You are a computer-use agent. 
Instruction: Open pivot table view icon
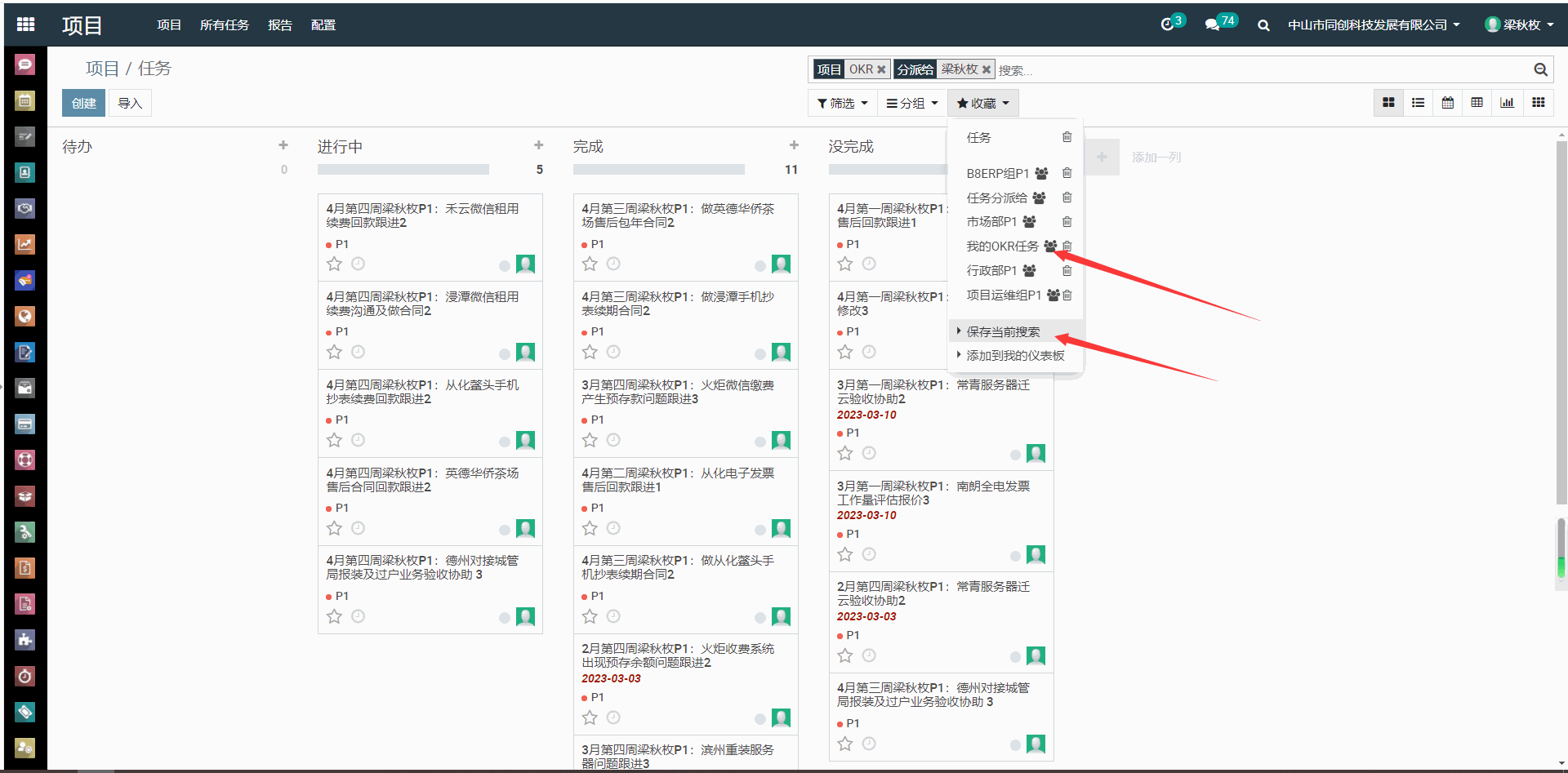coord(1477,103)
